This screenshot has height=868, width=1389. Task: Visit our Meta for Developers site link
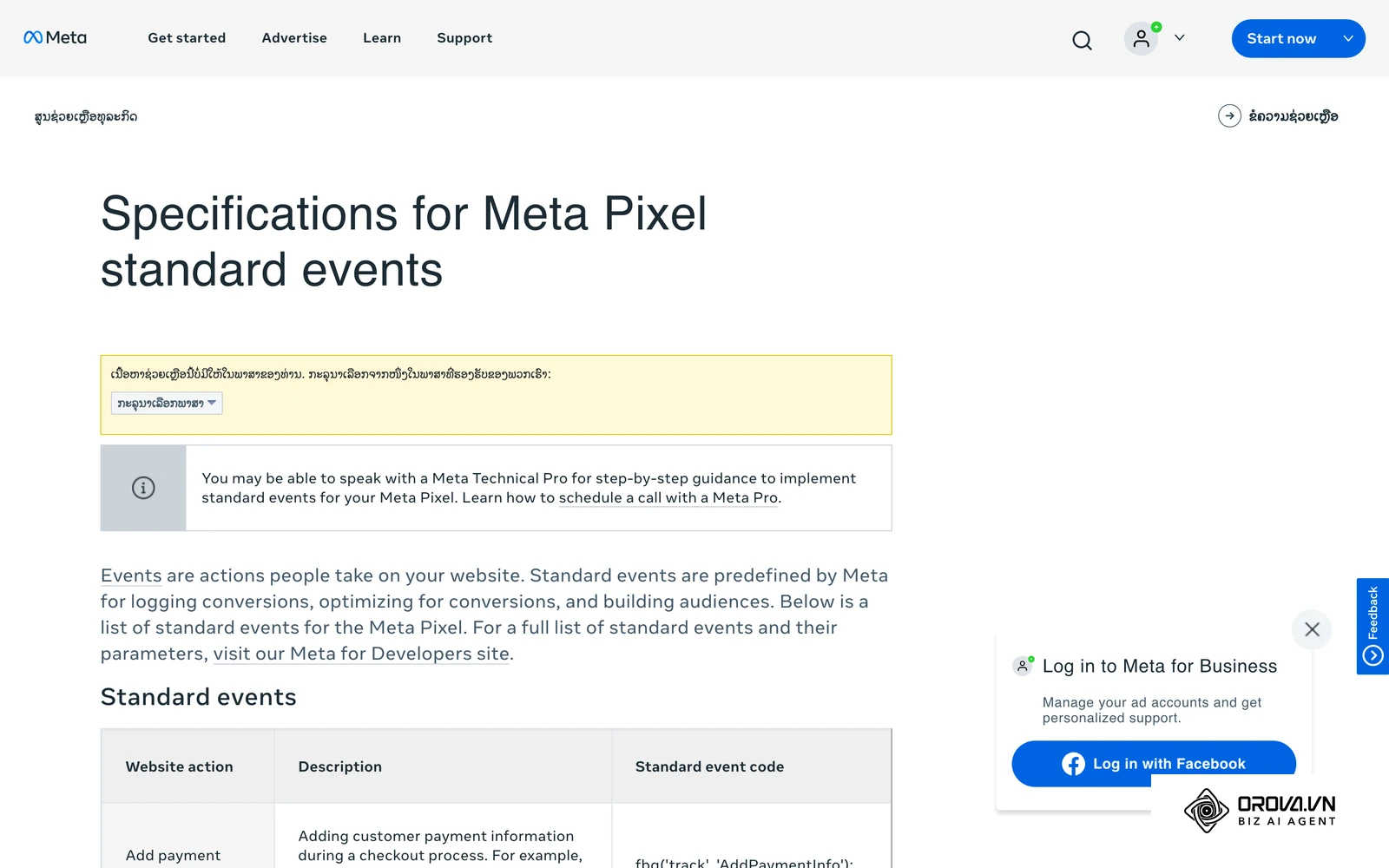[x=361, y=654]
